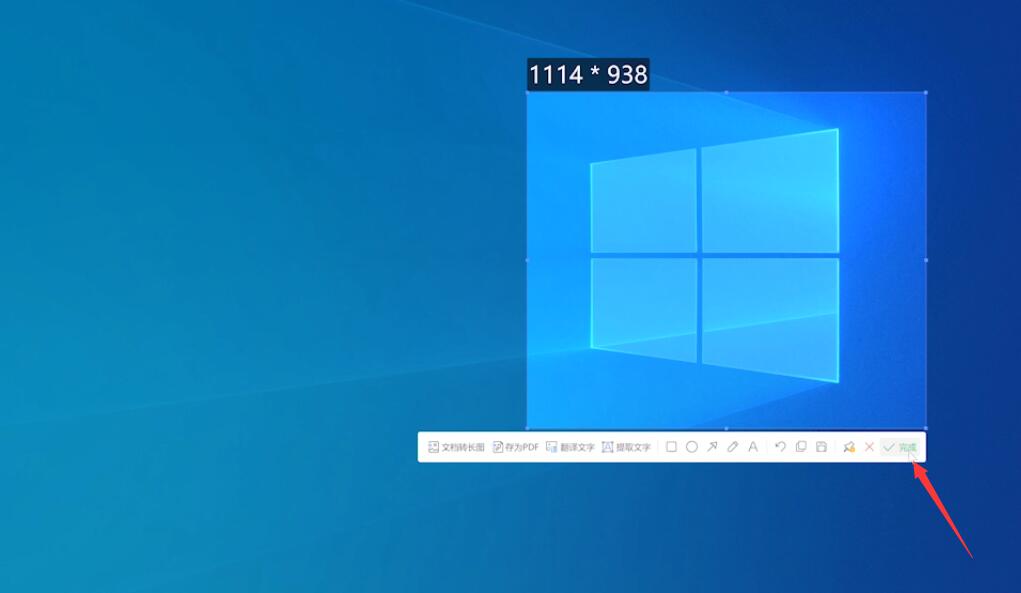1021x593 pixels.
Task: Click the left edge middle selection handle
Action: pos(527,260)
